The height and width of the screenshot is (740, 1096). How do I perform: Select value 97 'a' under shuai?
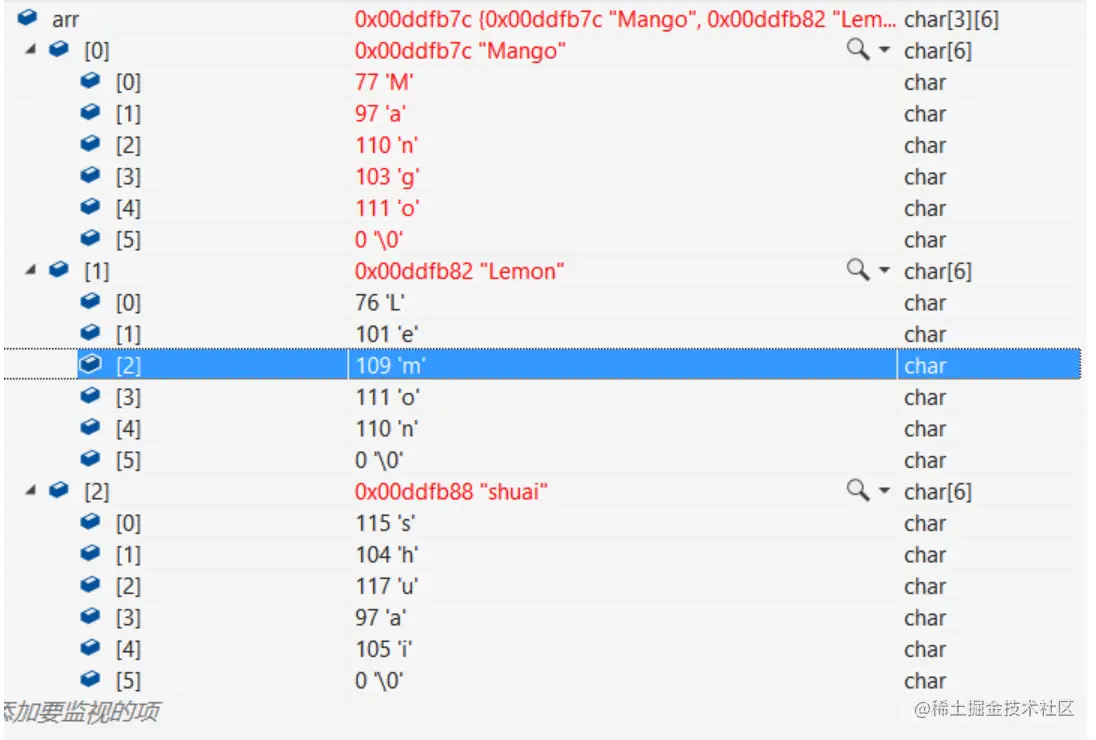tap(381, 618)
